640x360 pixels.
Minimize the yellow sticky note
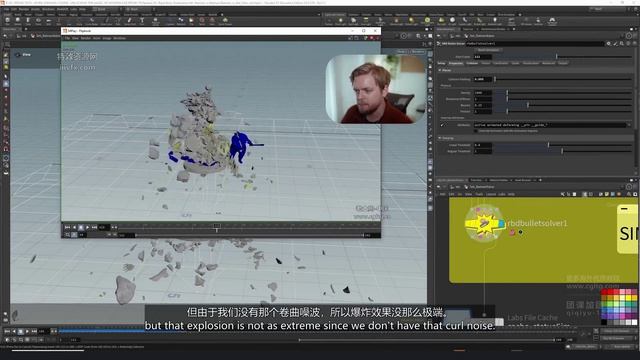pos(624,209)
